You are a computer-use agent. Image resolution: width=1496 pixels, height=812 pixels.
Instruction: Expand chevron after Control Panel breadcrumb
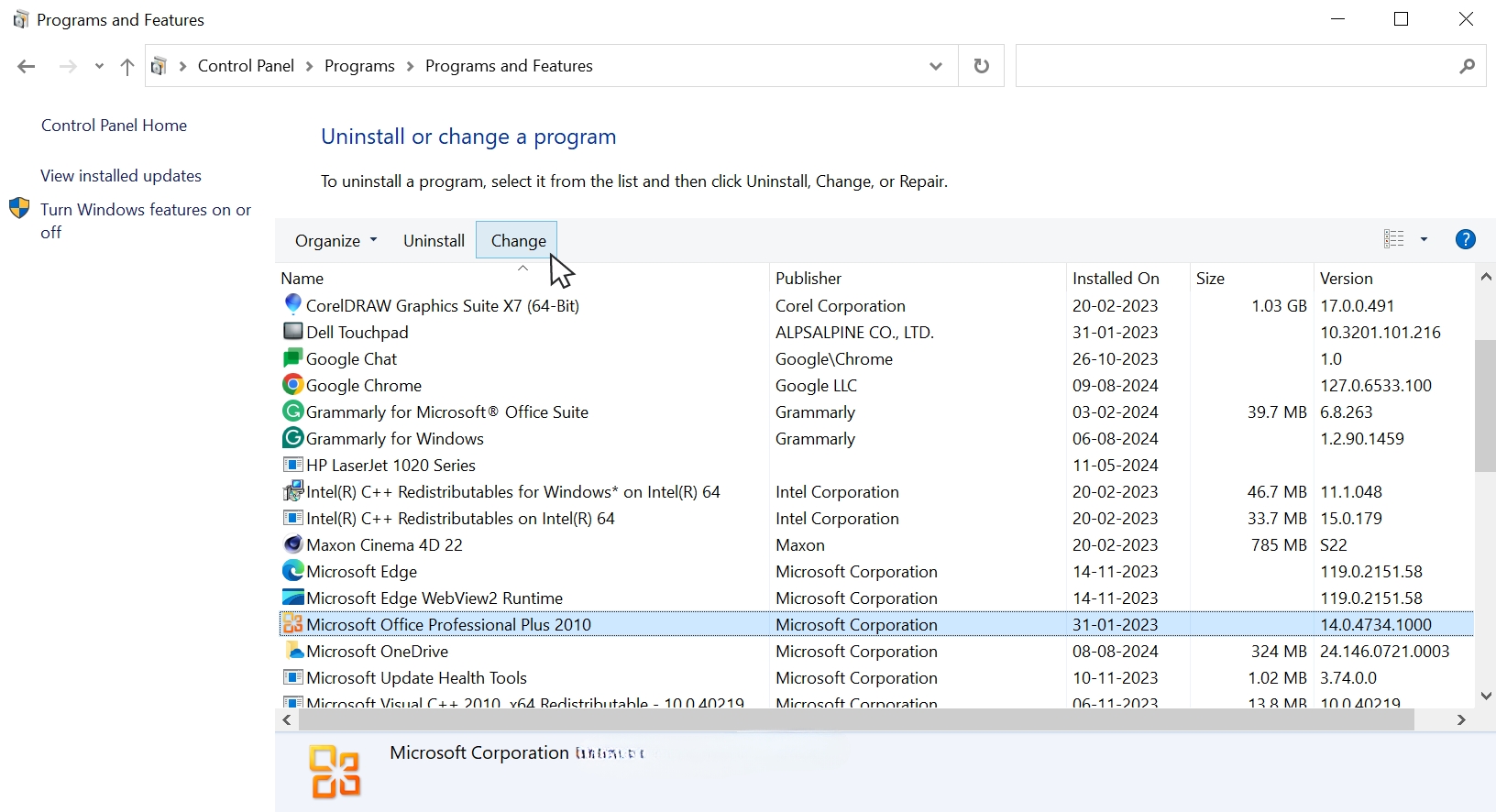point(309,66)
